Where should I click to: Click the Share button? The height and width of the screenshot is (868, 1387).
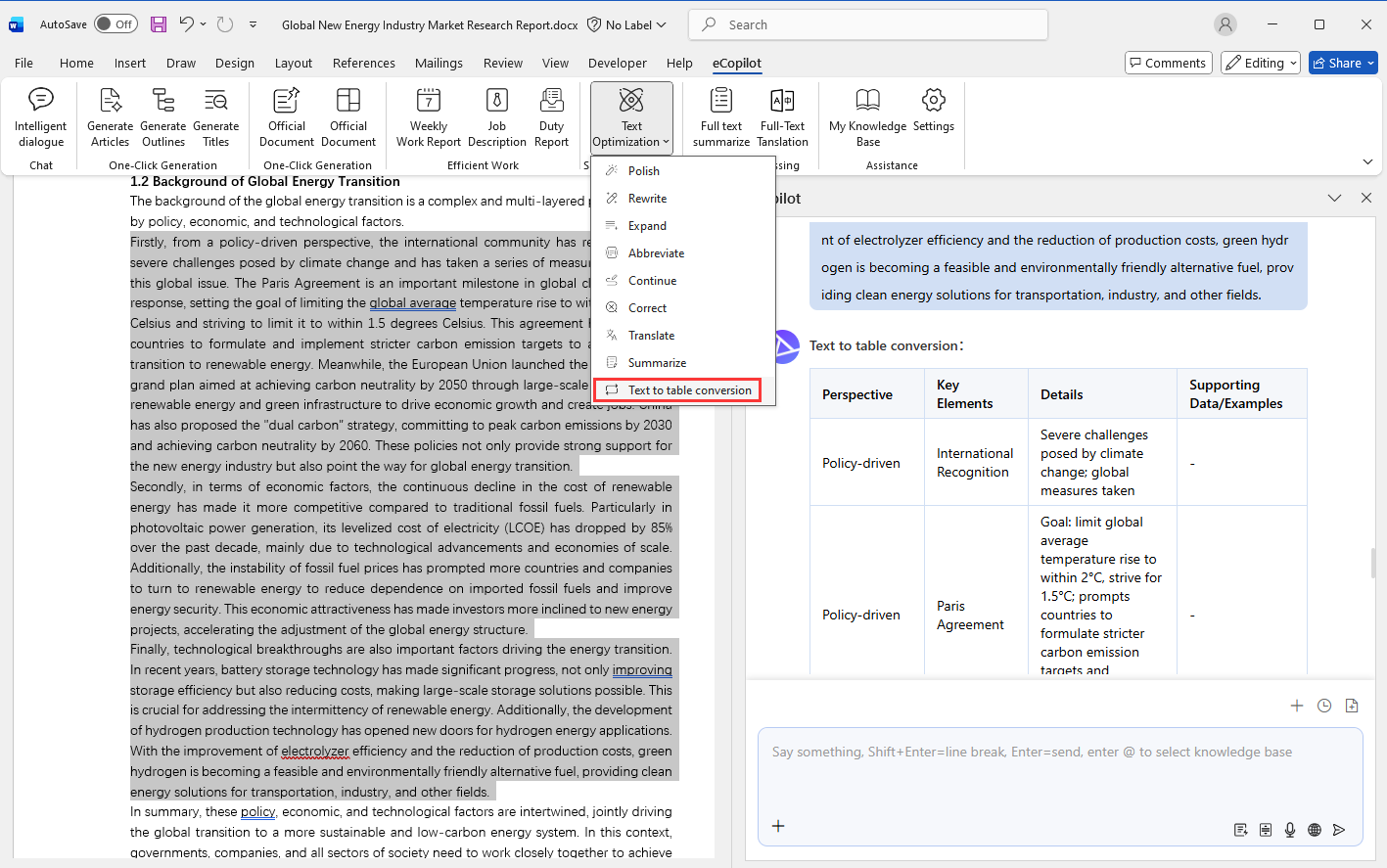point(1342,63)
